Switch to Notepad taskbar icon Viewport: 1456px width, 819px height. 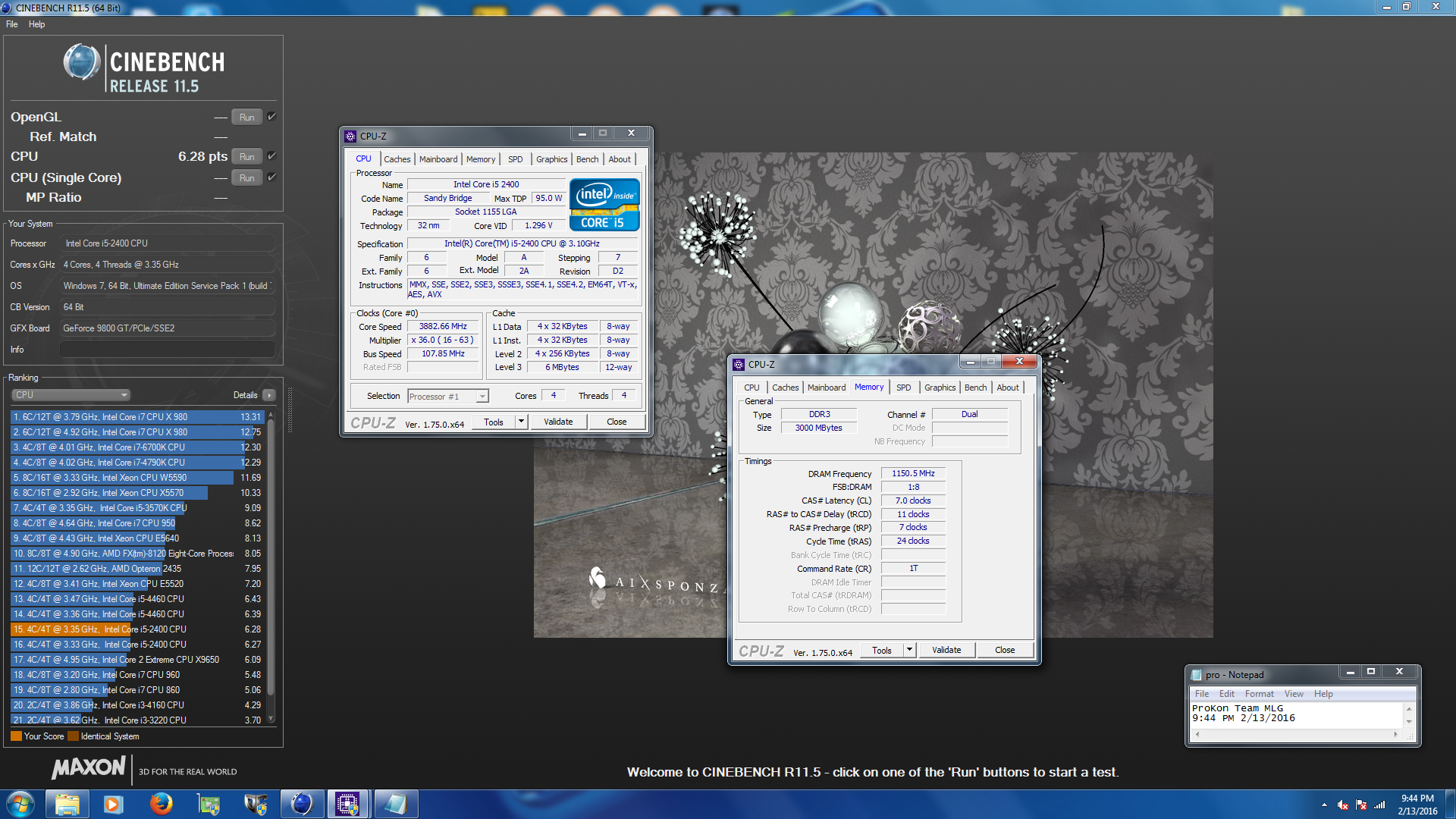(x=395, y=804)
